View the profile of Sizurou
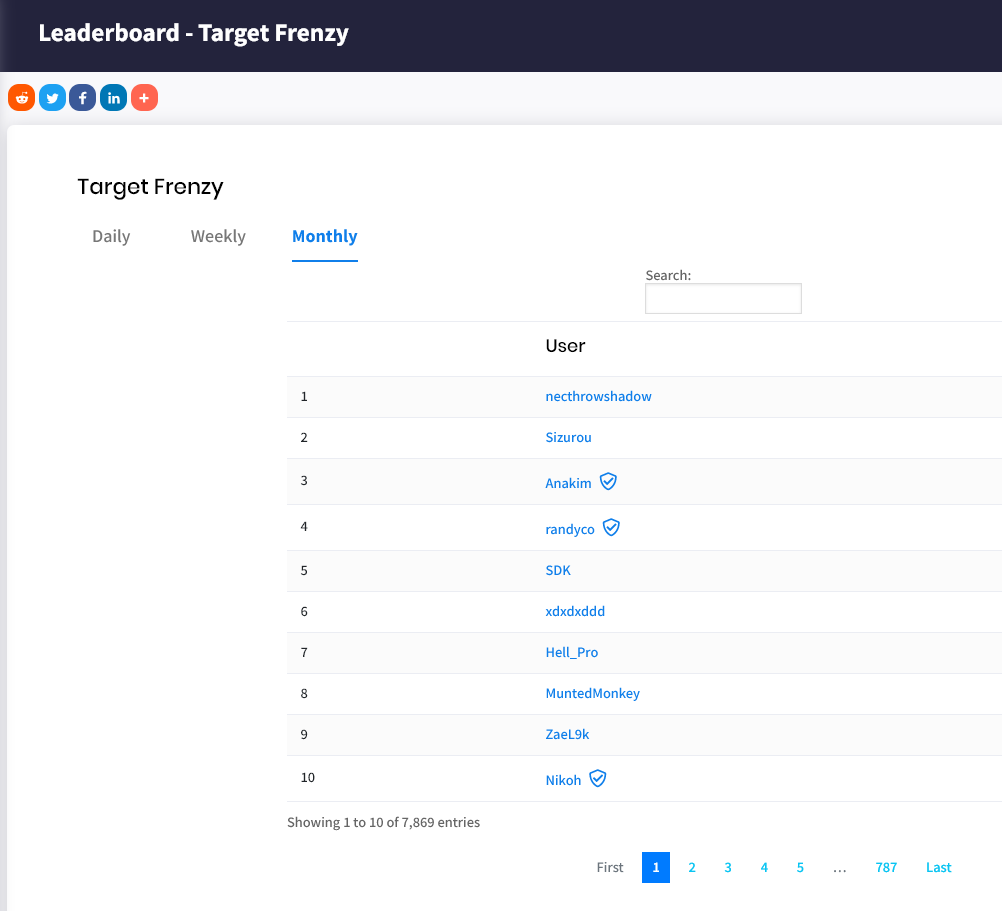Viewport: 1002px width, 911px height. (x=568, y=437)
